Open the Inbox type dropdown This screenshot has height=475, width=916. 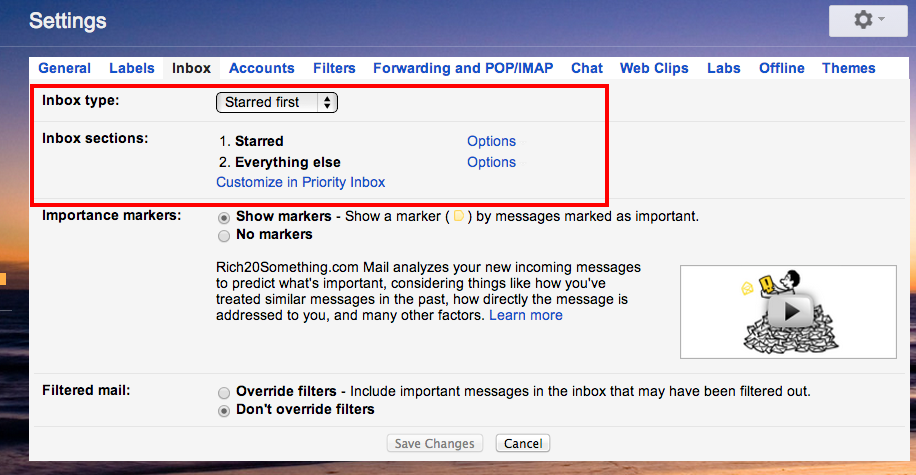[x=277, y=102]
